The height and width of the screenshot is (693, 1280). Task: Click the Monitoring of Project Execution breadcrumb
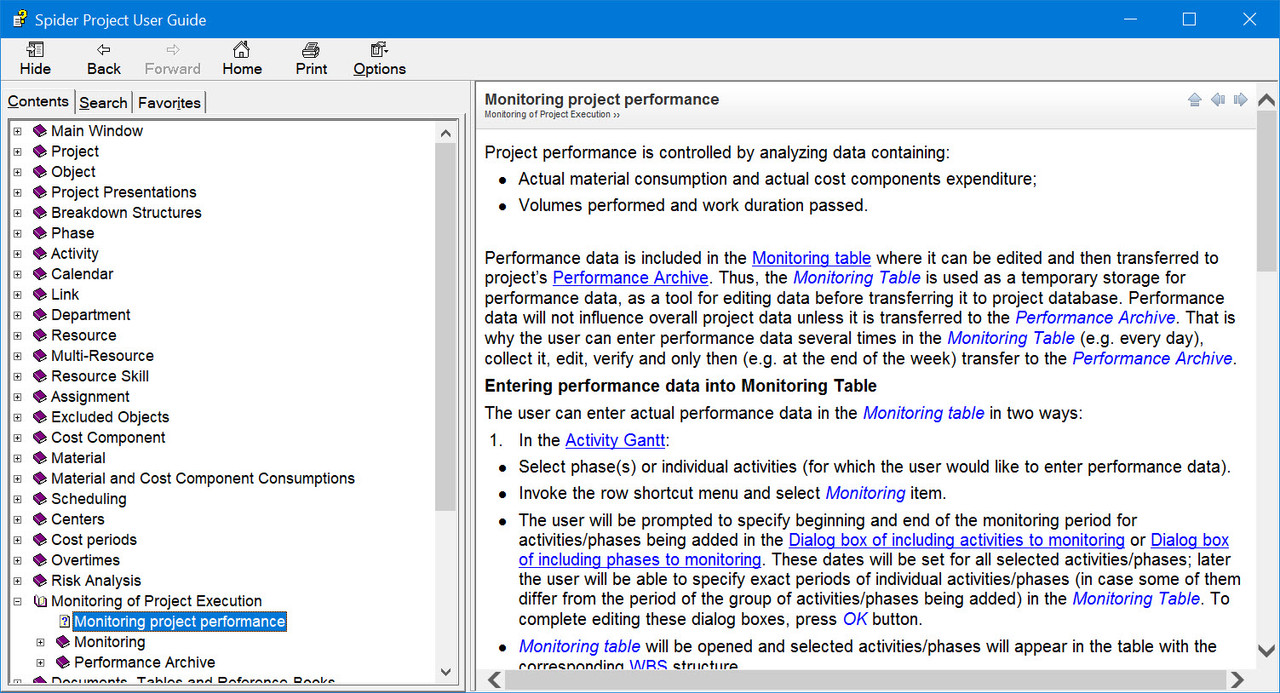[x=548, y=115]
